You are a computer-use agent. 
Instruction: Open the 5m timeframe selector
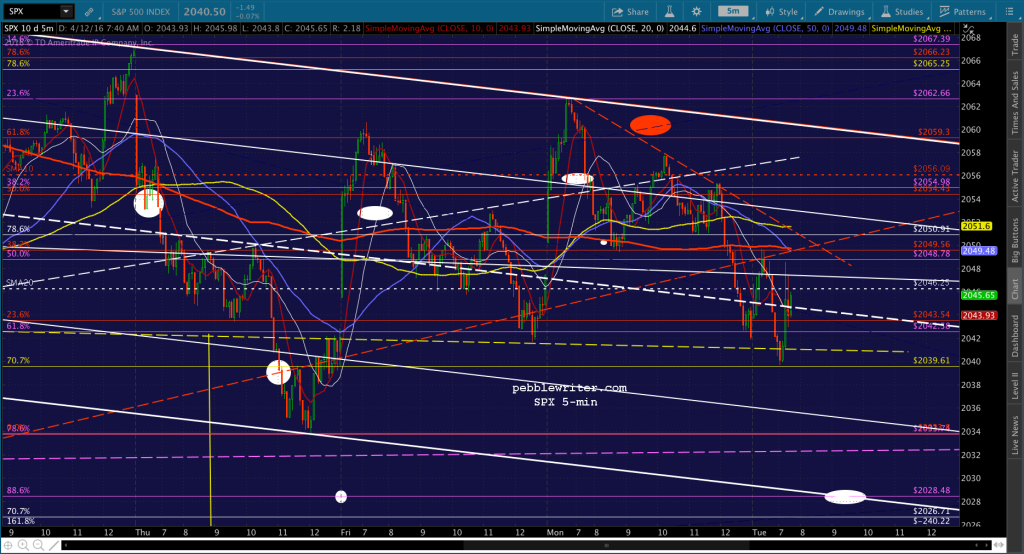click(733, 11)
